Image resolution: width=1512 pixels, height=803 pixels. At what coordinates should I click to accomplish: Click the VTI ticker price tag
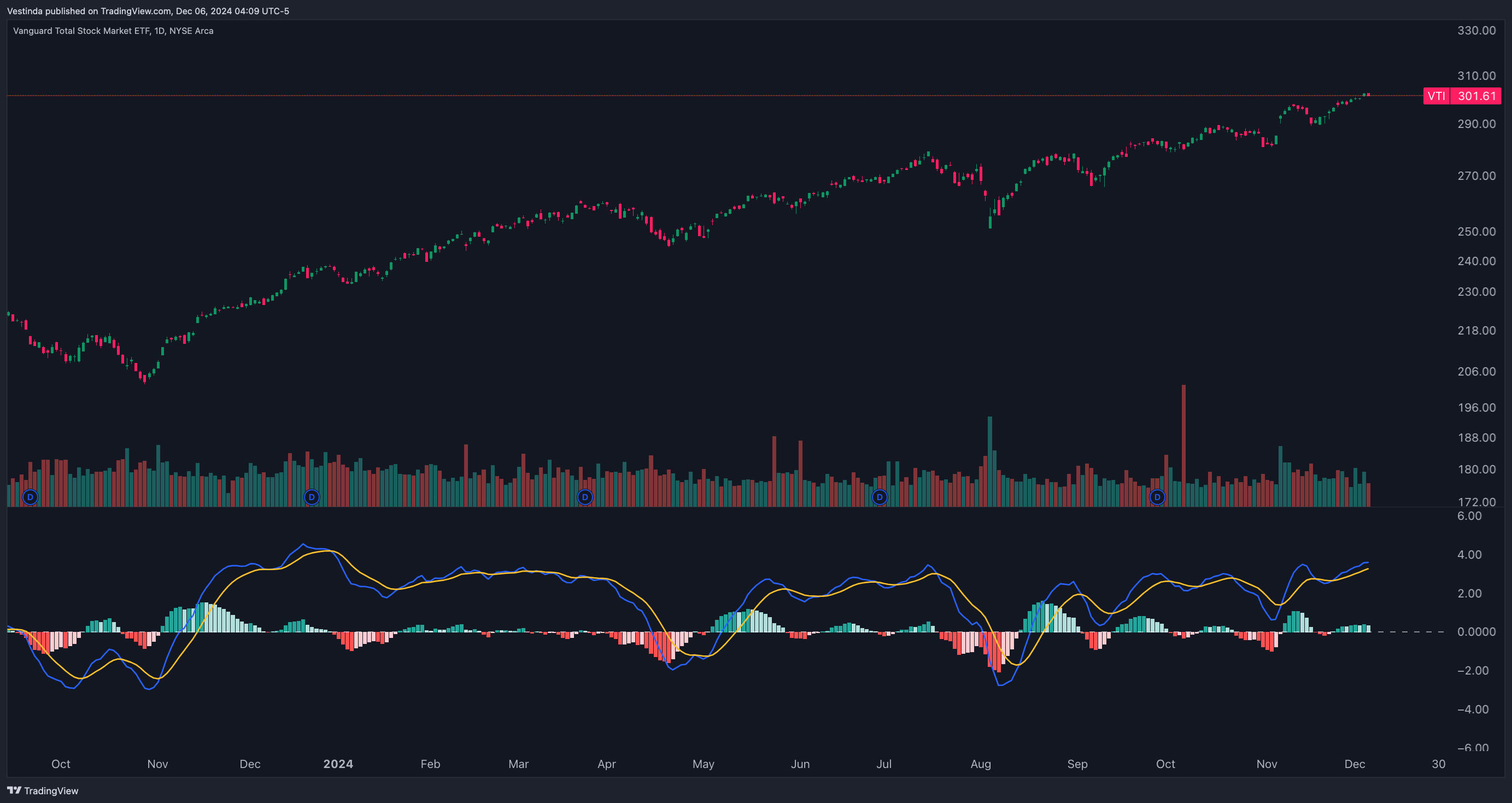[x=1436, y=96]
